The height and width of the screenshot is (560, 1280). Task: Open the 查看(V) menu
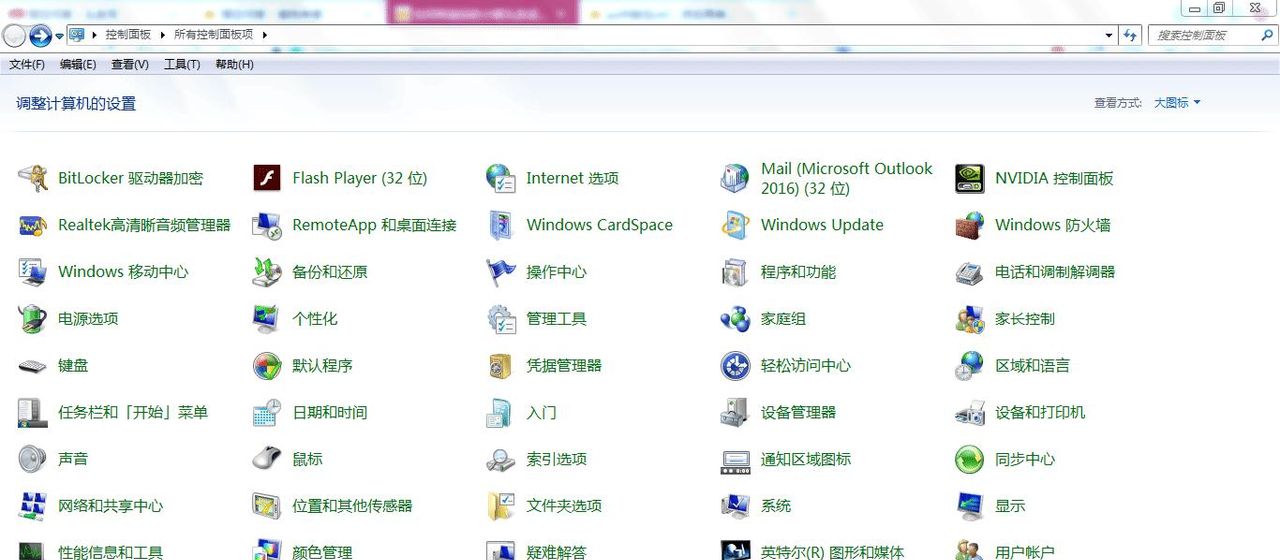[x=130, y=64]
